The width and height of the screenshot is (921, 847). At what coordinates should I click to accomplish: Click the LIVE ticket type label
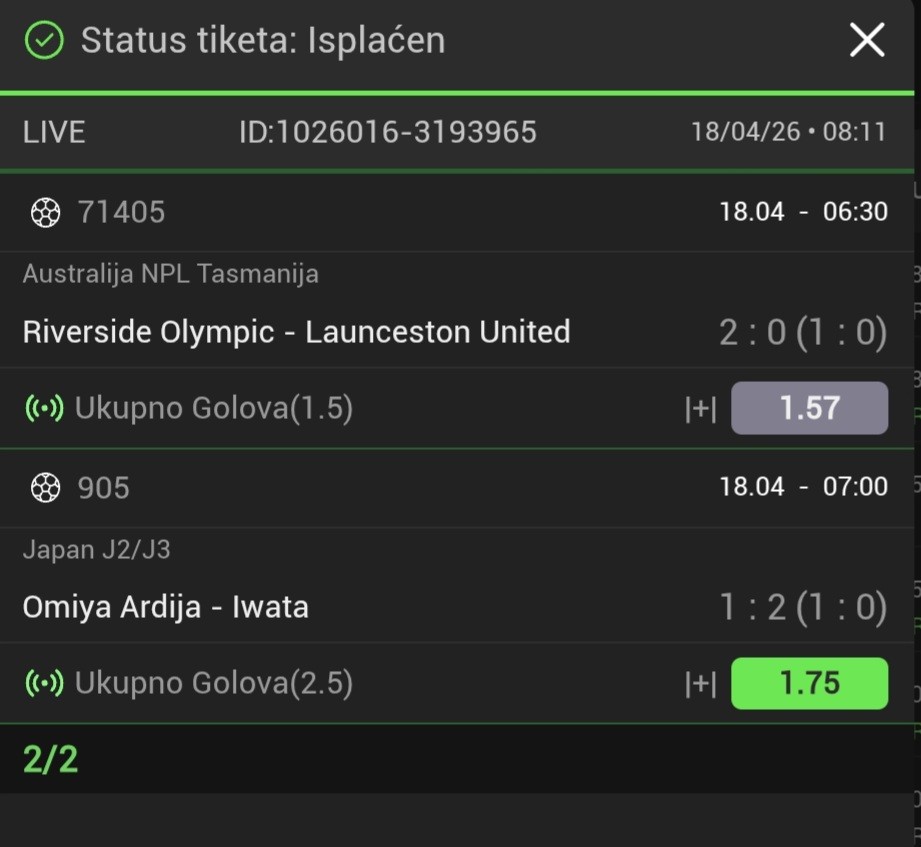click(x=54, y=132)
